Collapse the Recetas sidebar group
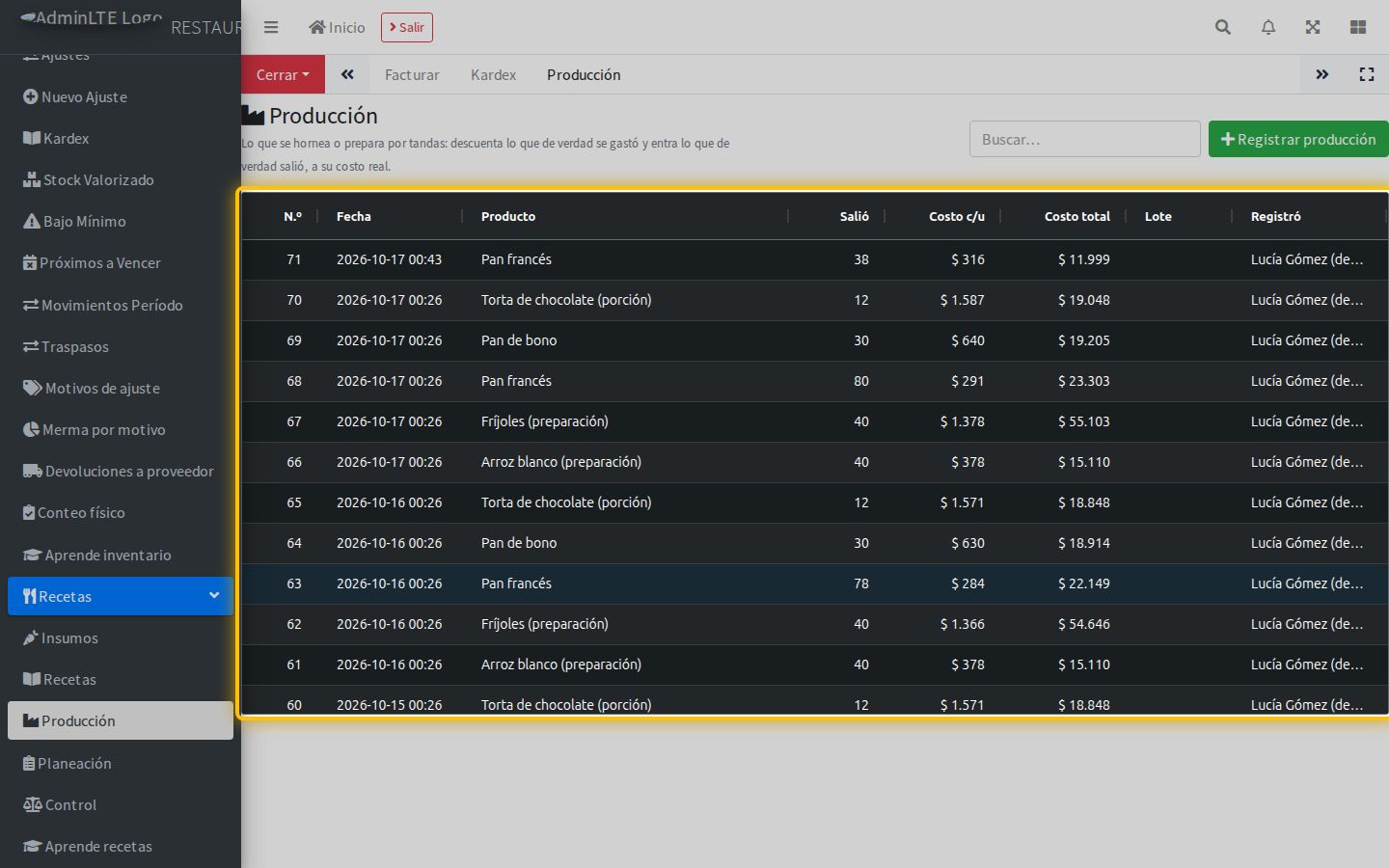Screen dimensions: 1389x868 point(121,596)
